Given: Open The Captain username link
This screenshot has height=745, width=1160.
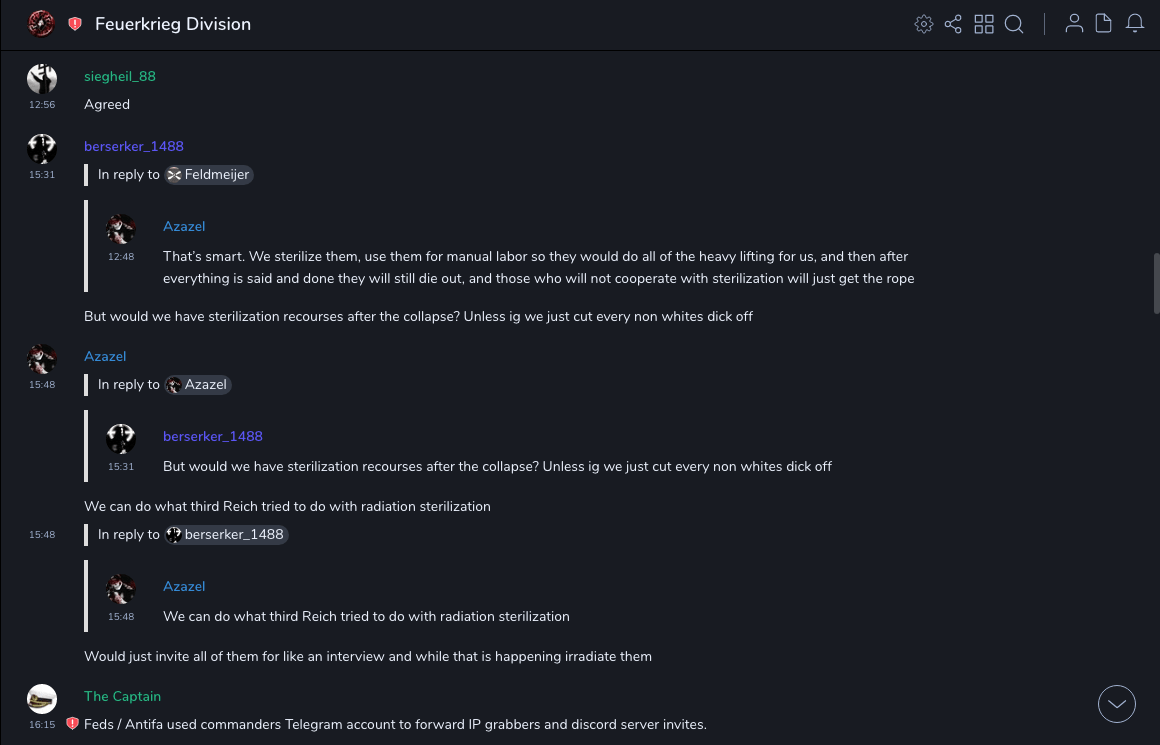Looking at the screenshot, I should [x=122, y=696].
